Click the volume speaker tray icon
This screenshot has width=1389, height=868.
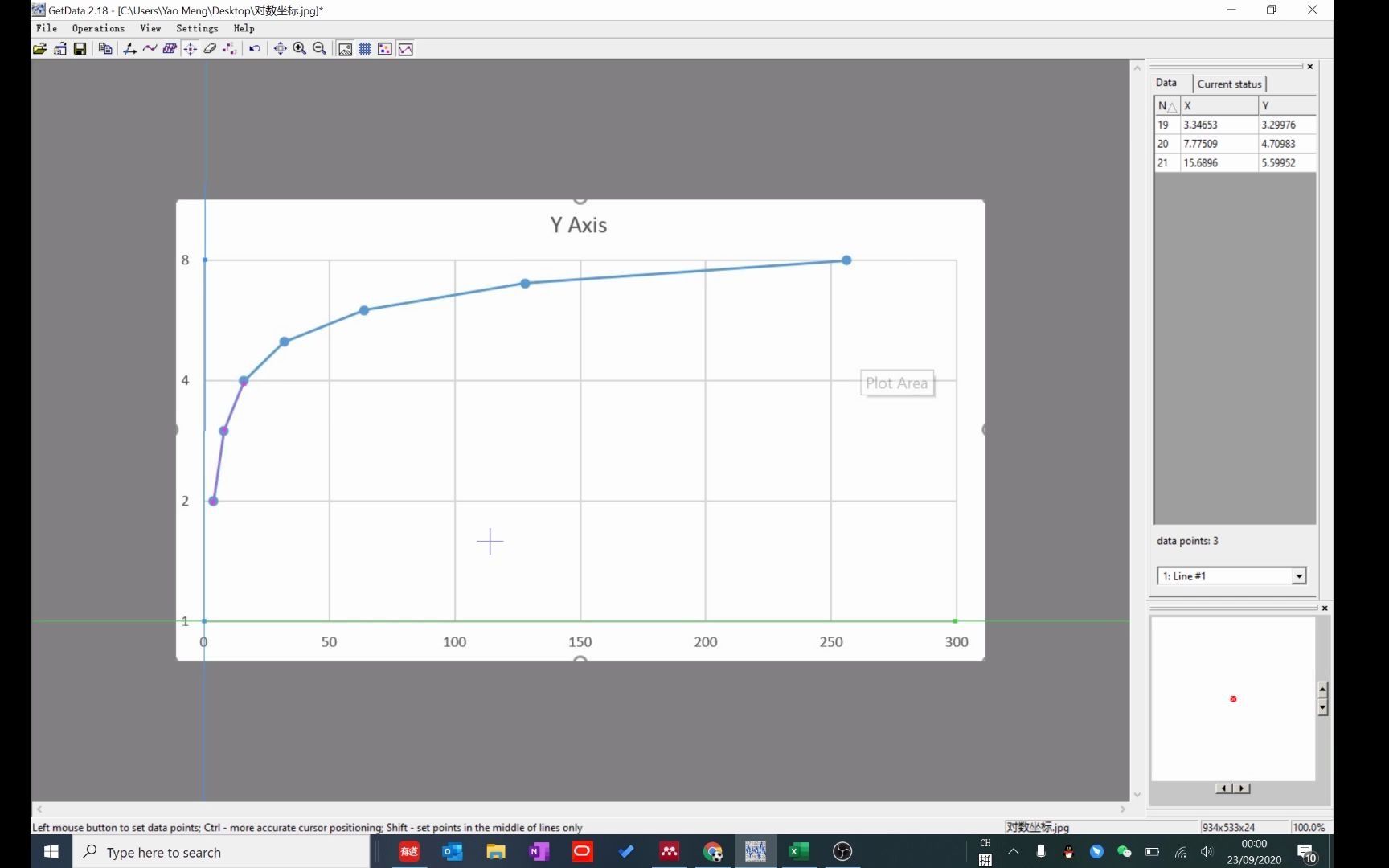click(x=1206, y=851)
